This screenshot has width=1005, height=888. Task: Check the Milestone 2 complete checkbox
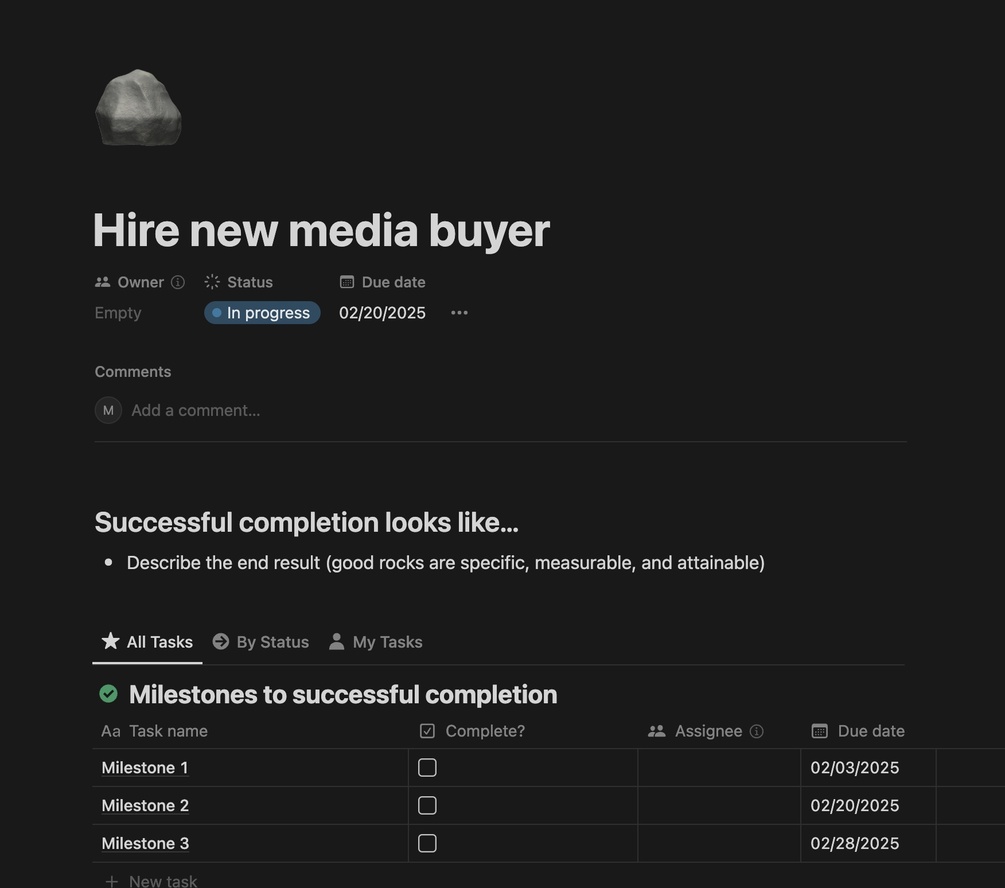428,805
